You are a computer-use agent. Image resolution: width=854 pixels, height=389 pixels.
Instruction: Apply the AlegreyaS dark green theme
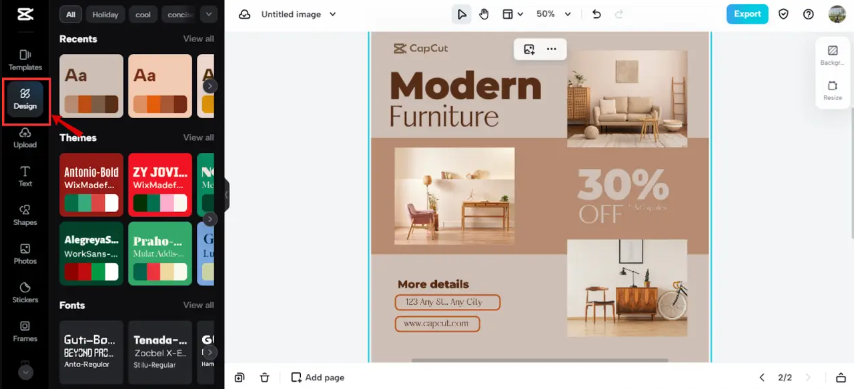(92, 253)
